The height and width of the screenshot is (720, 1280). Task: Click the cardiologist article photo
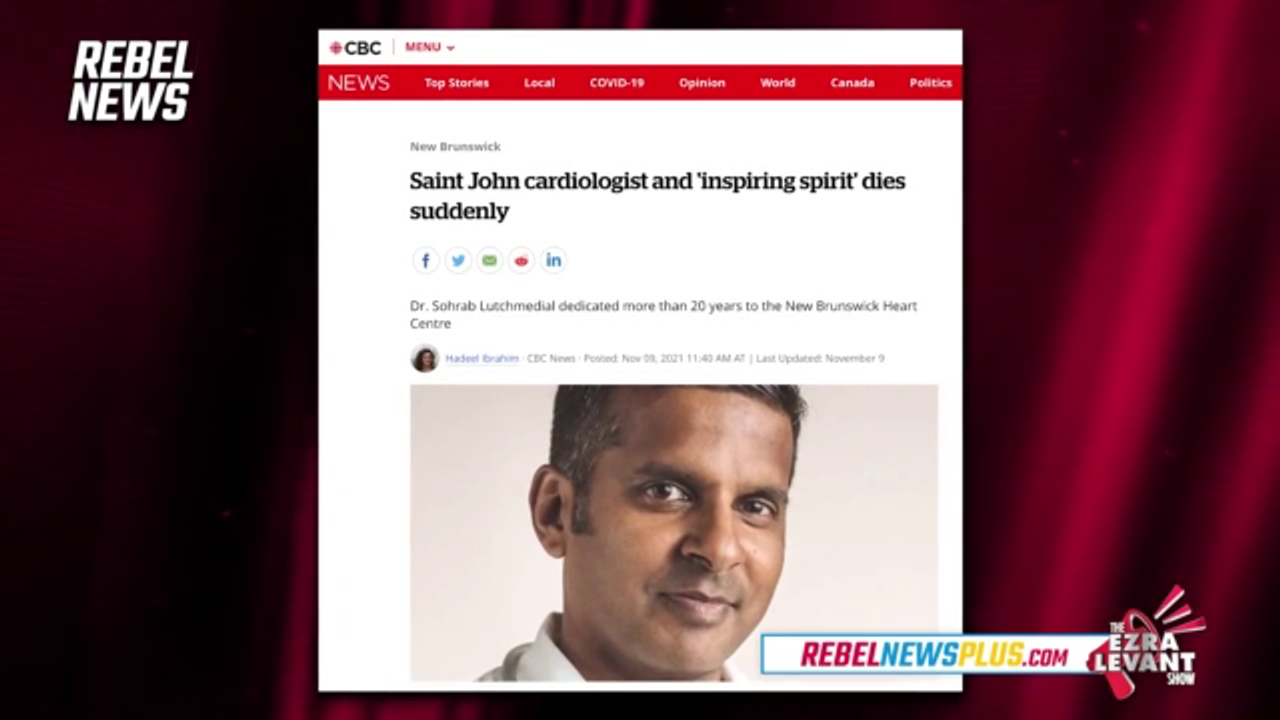[x=674, y=533]
